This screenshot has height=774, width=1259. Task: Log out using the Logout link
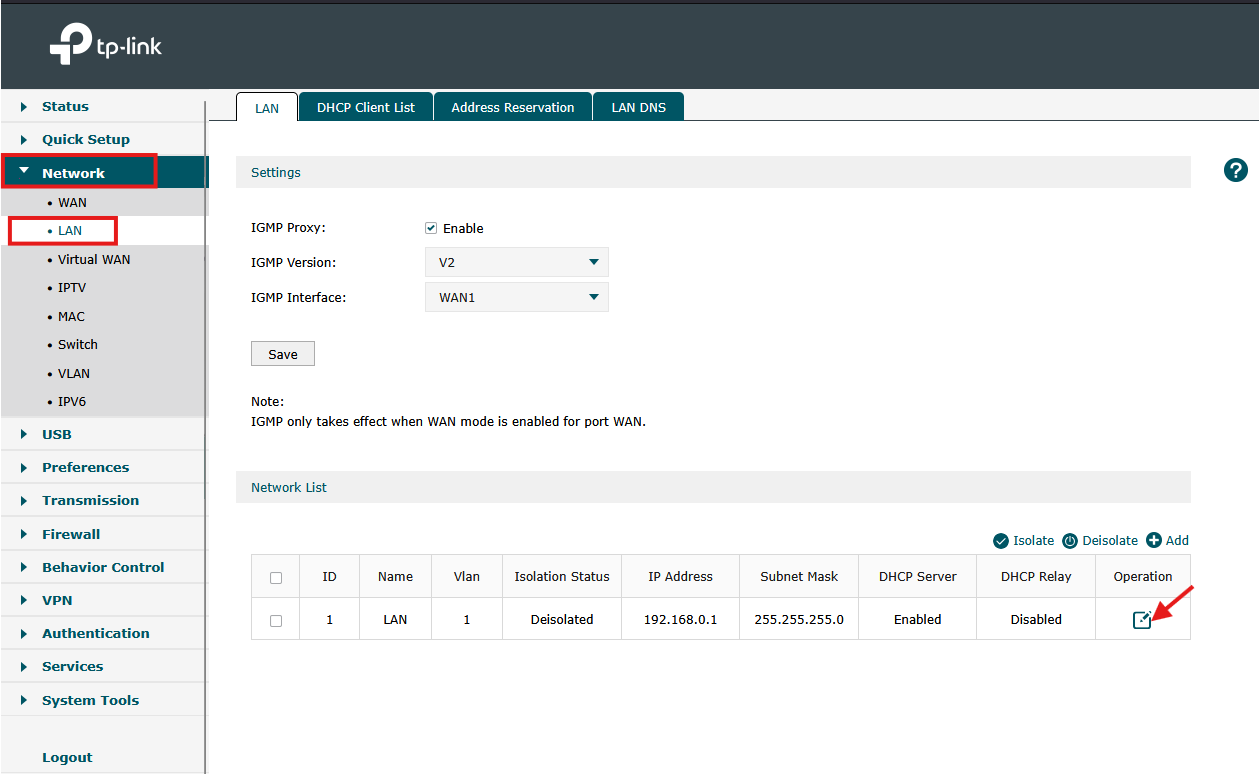[x=67, y=757]
